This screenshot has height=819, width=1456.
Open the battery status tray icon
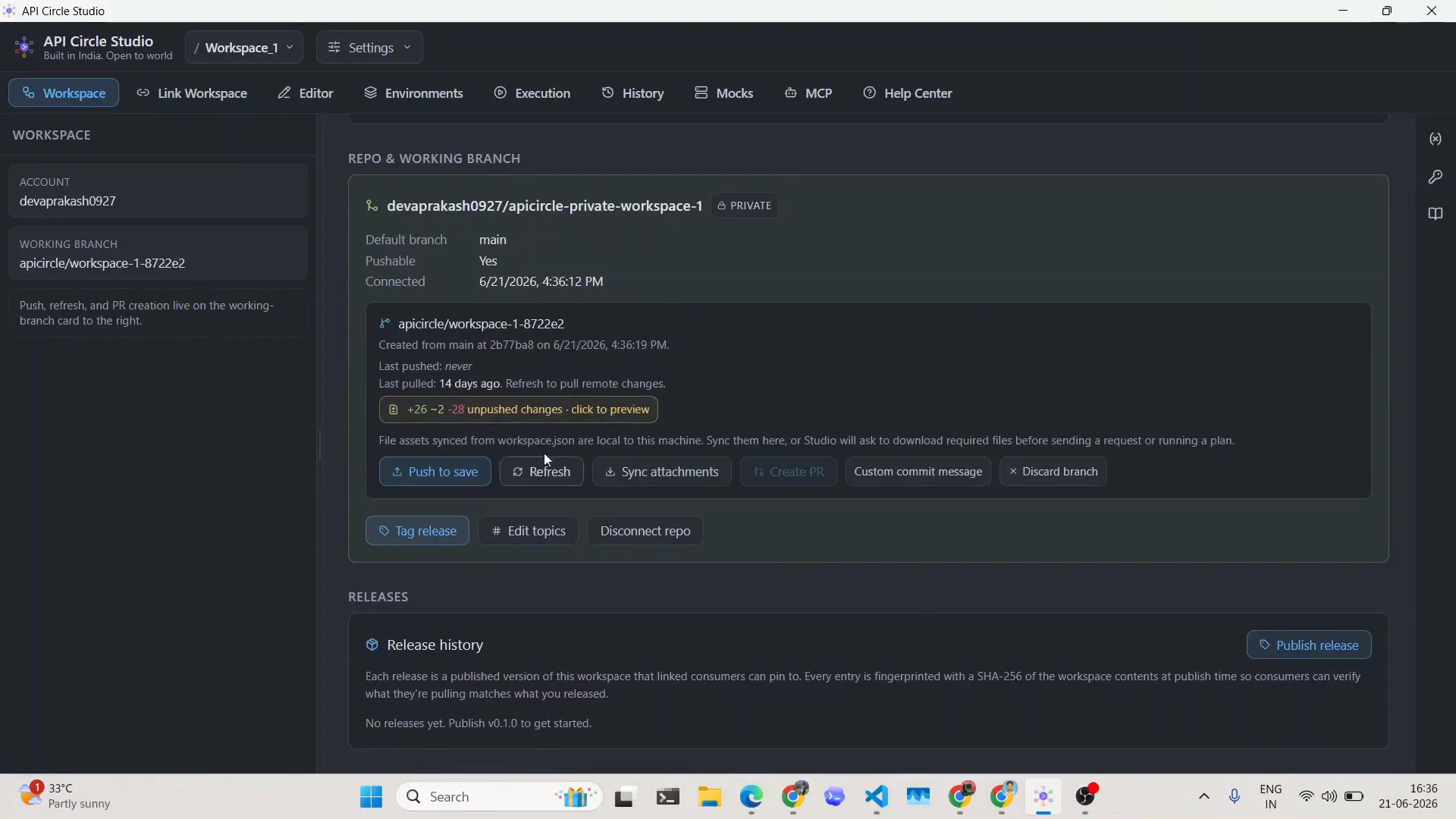(1354, 797)
